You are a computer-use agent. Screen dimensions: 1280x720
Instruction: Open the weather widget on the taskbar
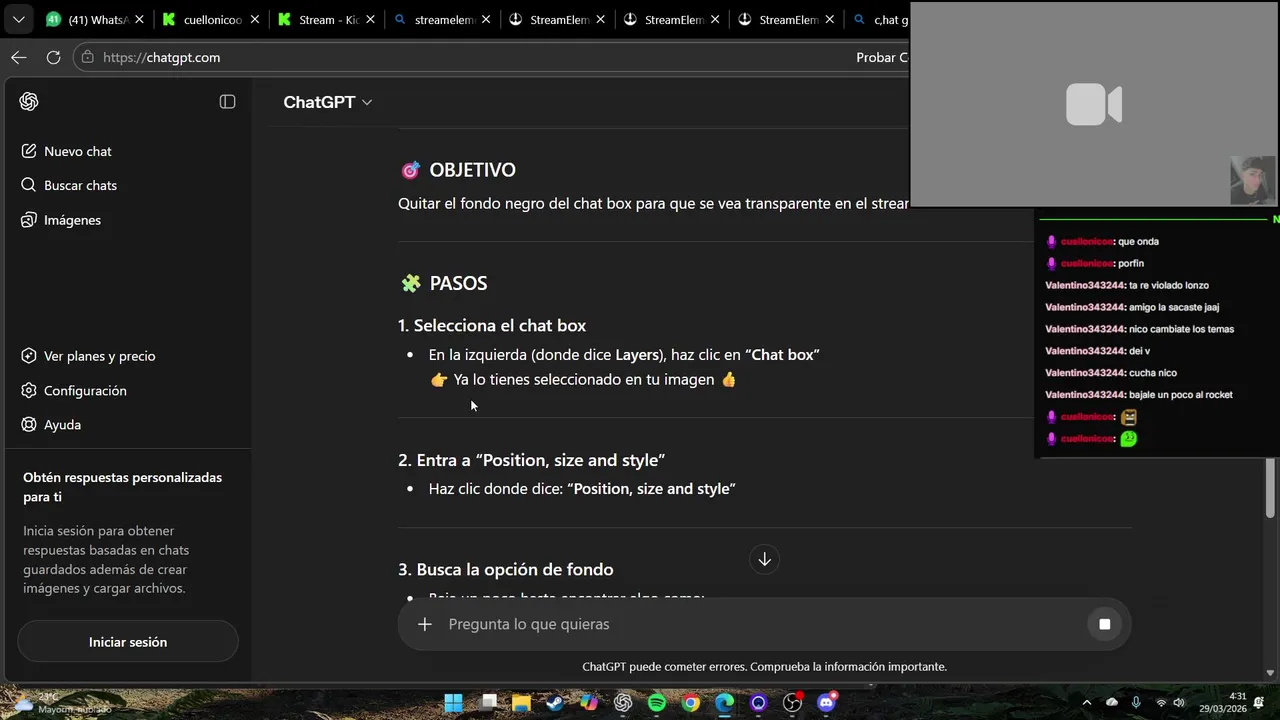62,703
